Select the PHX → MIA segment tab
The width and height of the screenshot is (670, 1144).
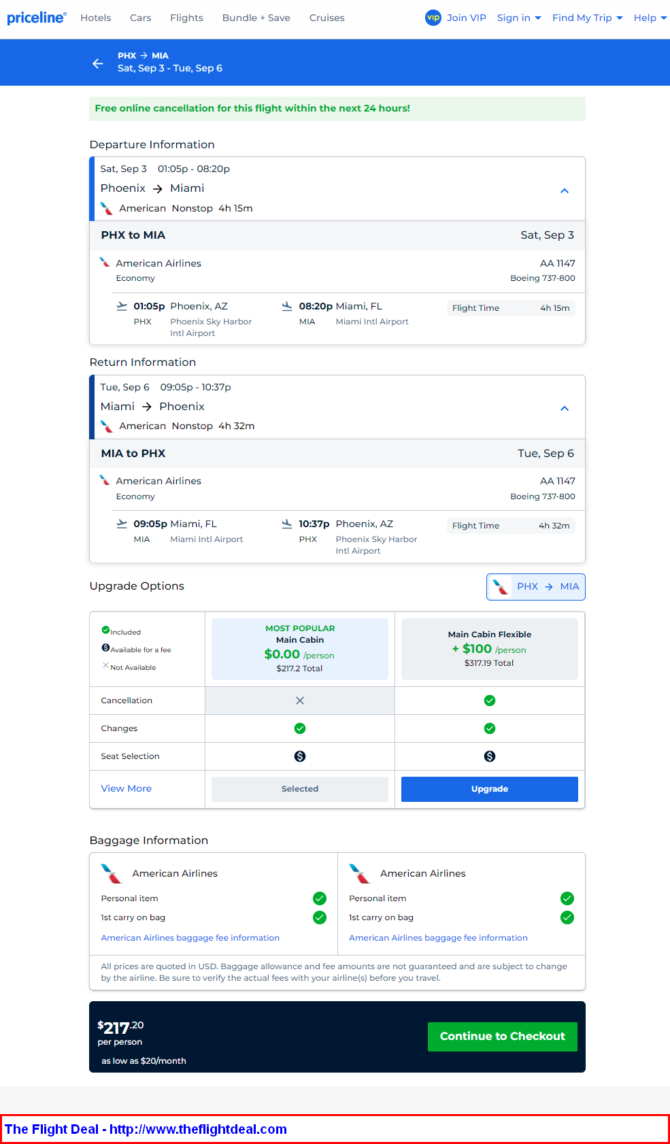click(536, 587)
